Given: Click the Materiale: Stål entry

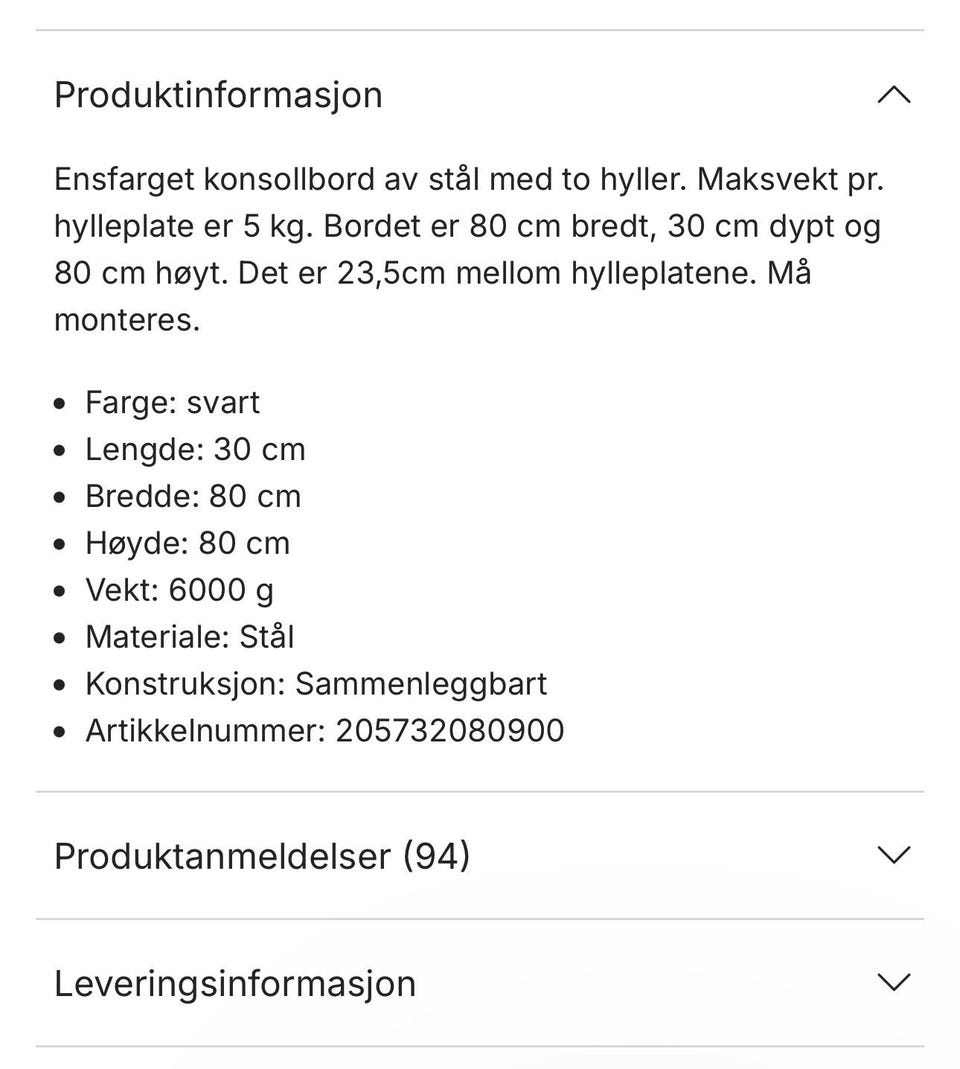Looking at the screenshot, I should tap(189, 637).
